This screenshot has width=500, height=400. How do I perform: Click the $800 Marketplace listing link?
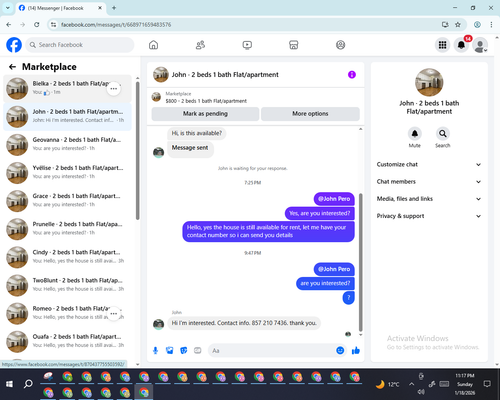[x=206, y=101]
